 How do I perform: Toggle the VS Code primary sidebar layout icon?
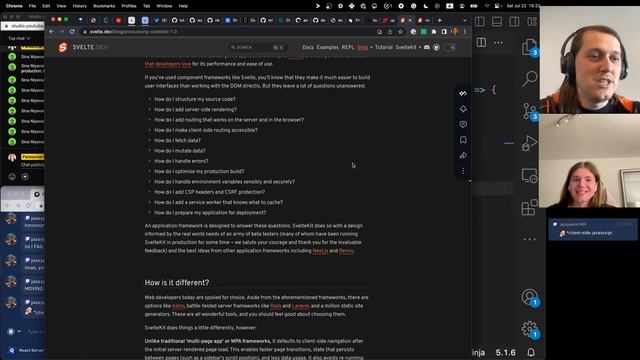coord(480,22)
